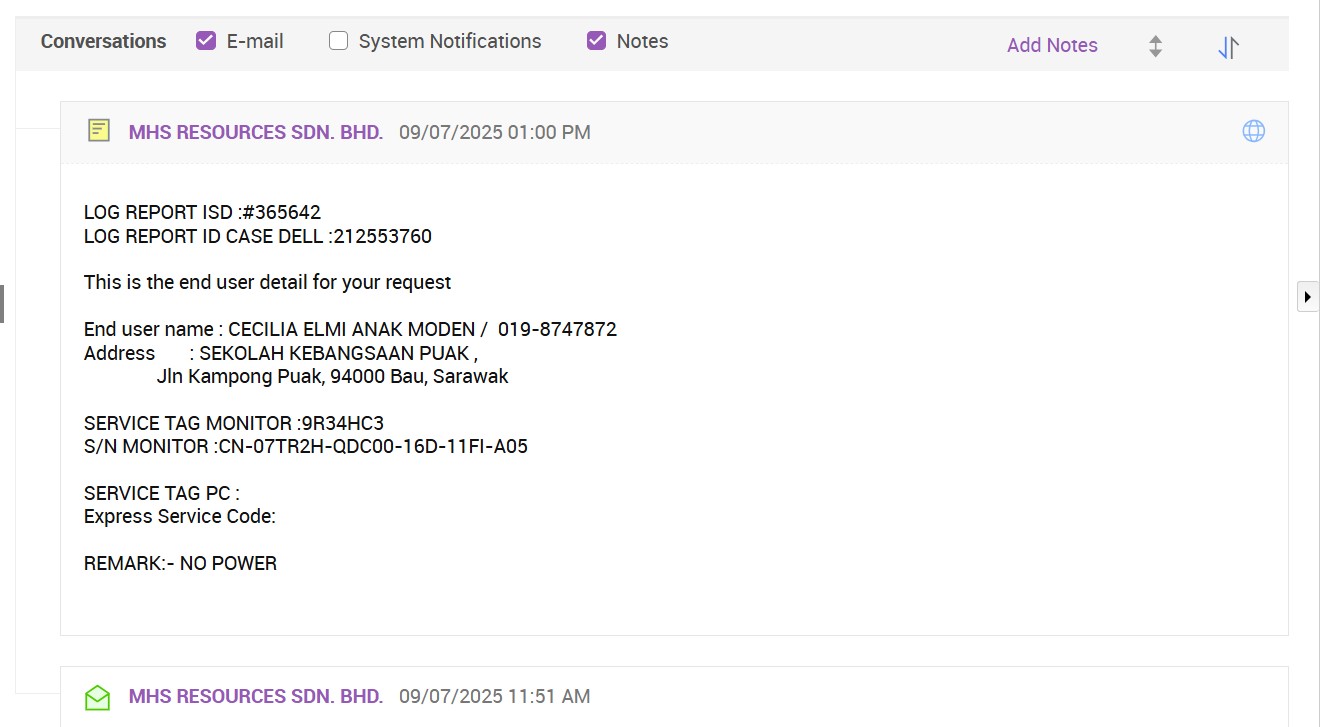This screenshot has height=727, width=1324.
Task: Click the blue globe icon on the note
Action: [1253, 131]
